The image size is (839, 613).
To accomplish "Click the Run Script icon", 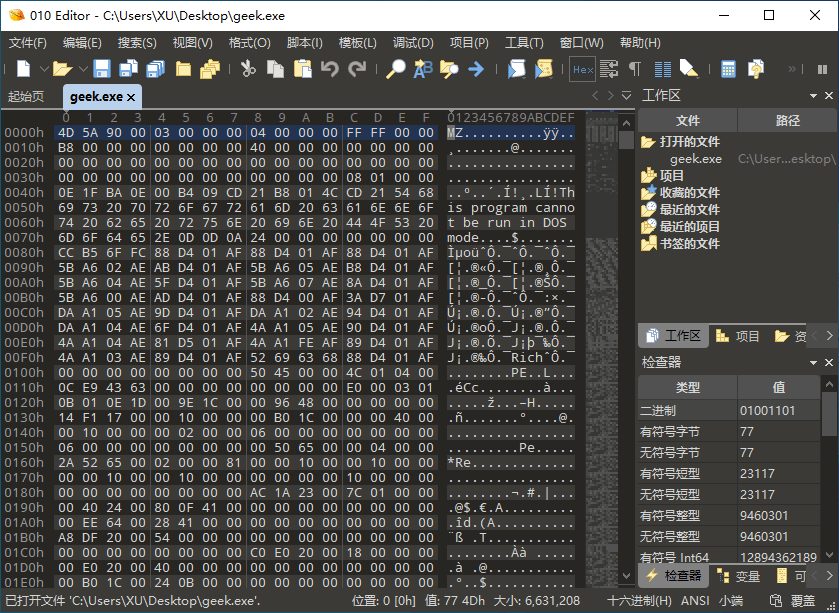I will point(516,69).
